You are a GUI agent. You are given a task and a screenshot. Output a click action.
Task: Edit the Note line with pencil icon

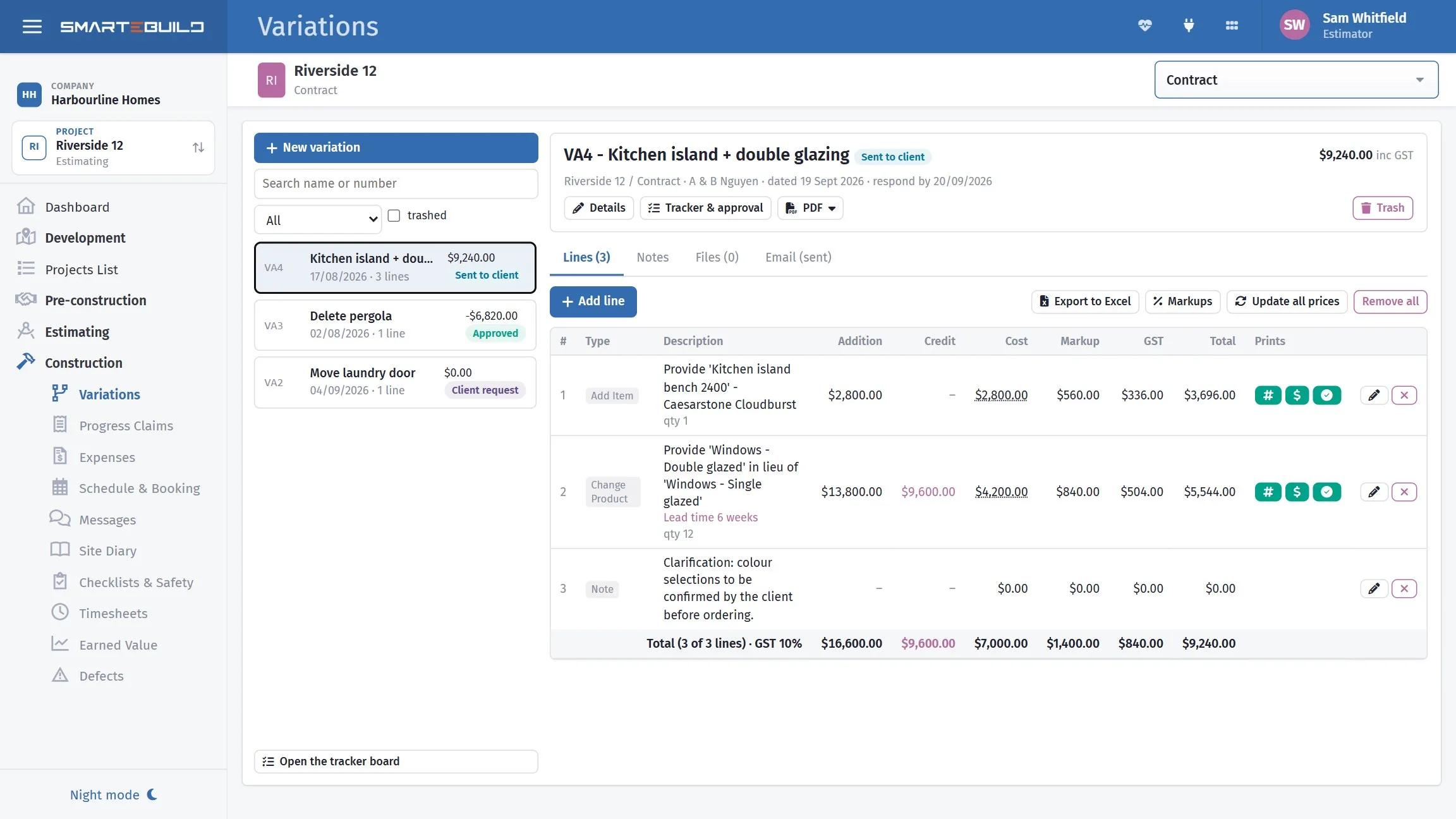1374,588
